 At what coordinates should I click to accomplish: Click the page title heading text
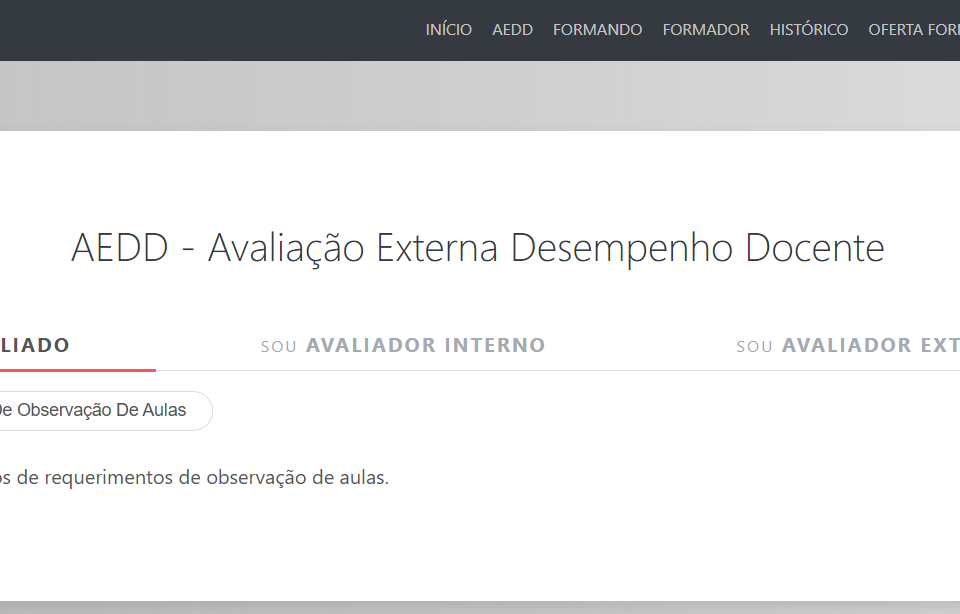477,248
